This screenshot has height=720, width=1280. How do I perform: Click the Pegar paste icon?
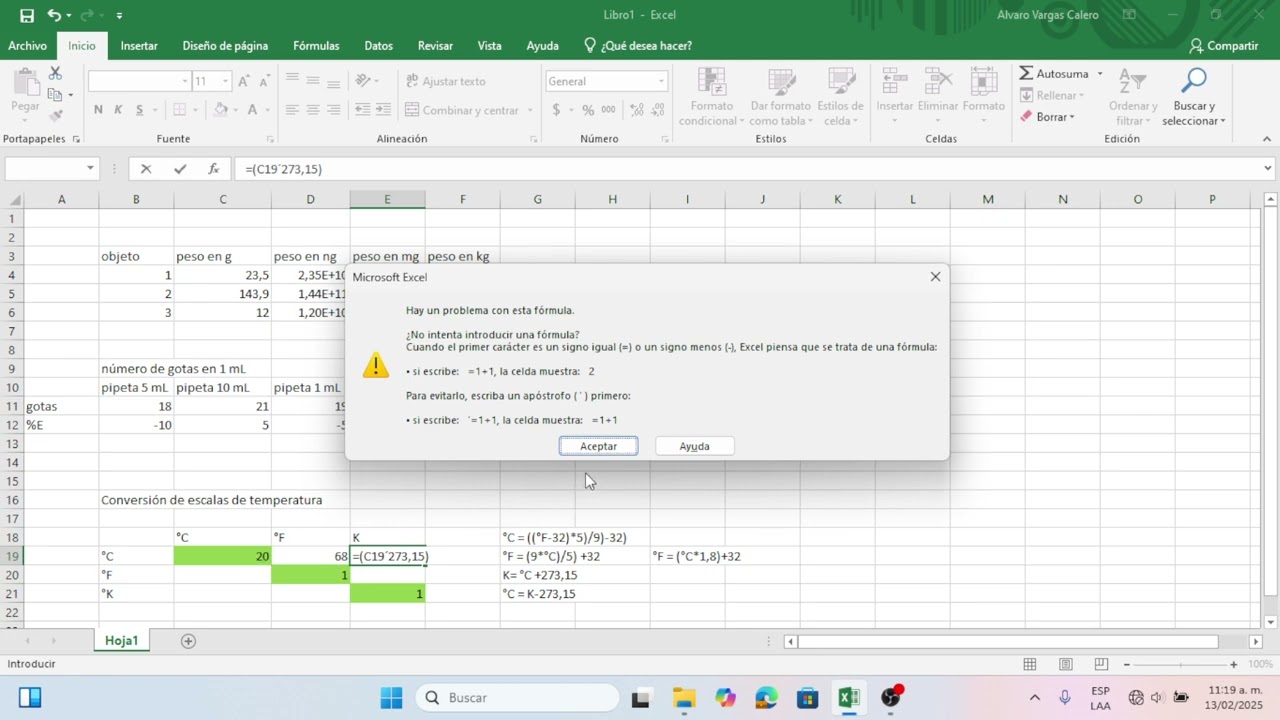[x=25, y=84]
